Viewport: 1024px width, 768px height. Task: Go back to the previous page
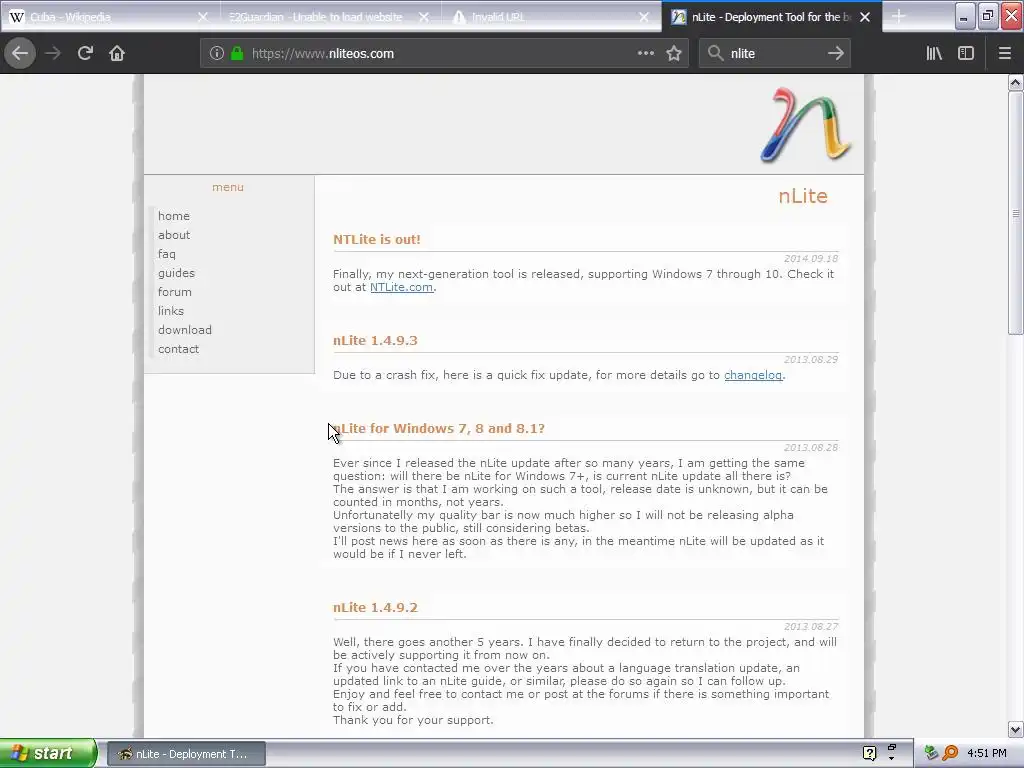click(x=20, y=54)
